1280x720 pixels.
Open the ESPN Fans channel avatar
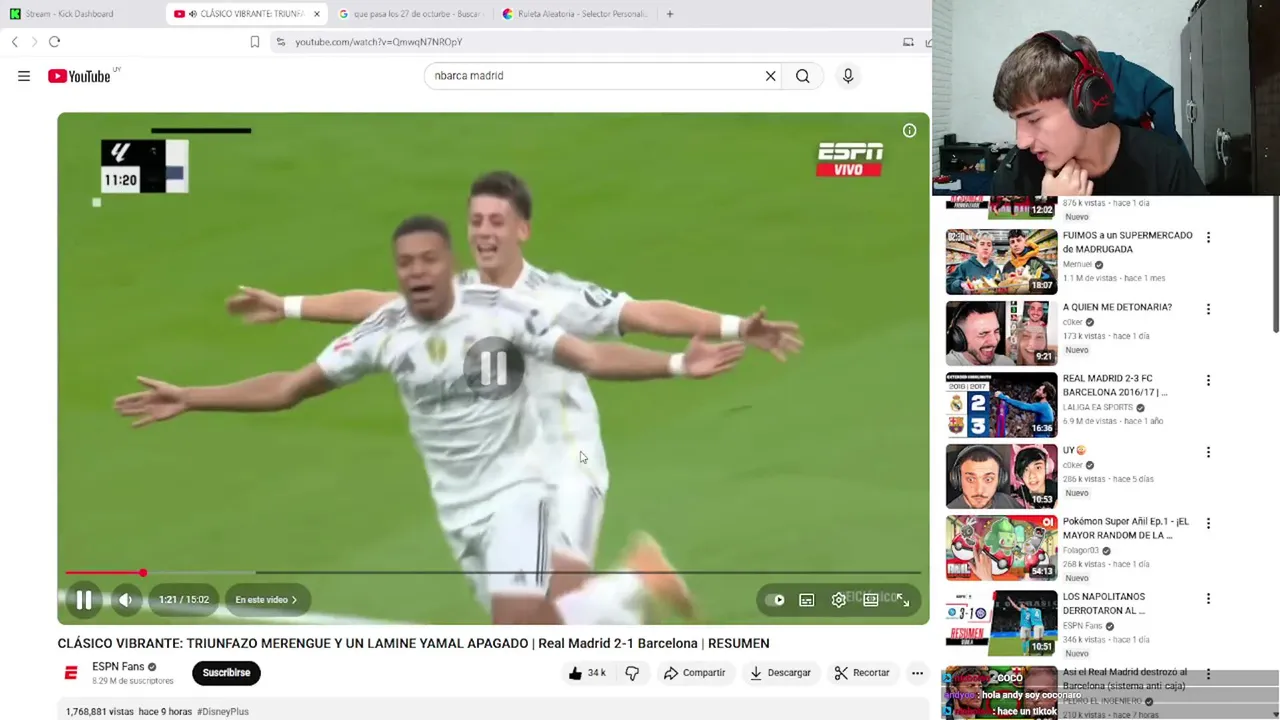[71, 673]
